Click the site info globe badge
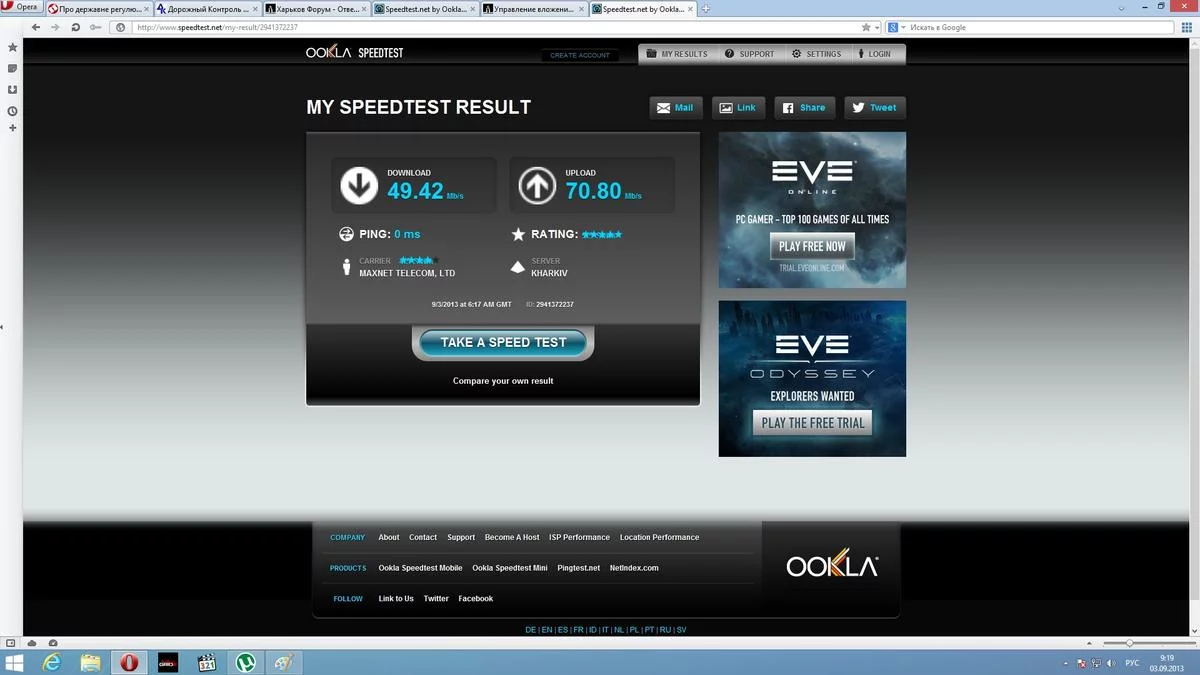Viewport: 1200px width, 675px height. pos(120,27)
